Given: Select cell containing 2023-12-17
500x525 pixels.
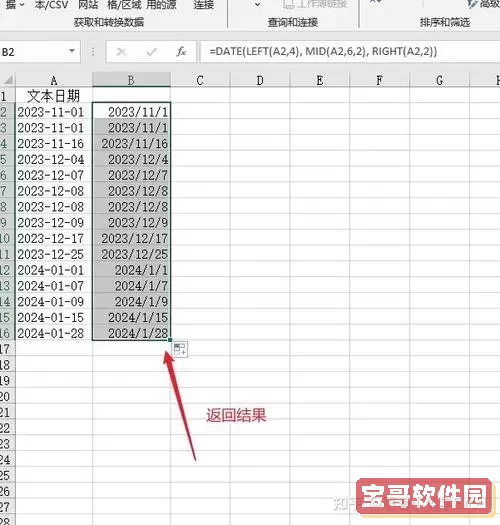Looking at the screenshot, I should click(x=54, y=238).
